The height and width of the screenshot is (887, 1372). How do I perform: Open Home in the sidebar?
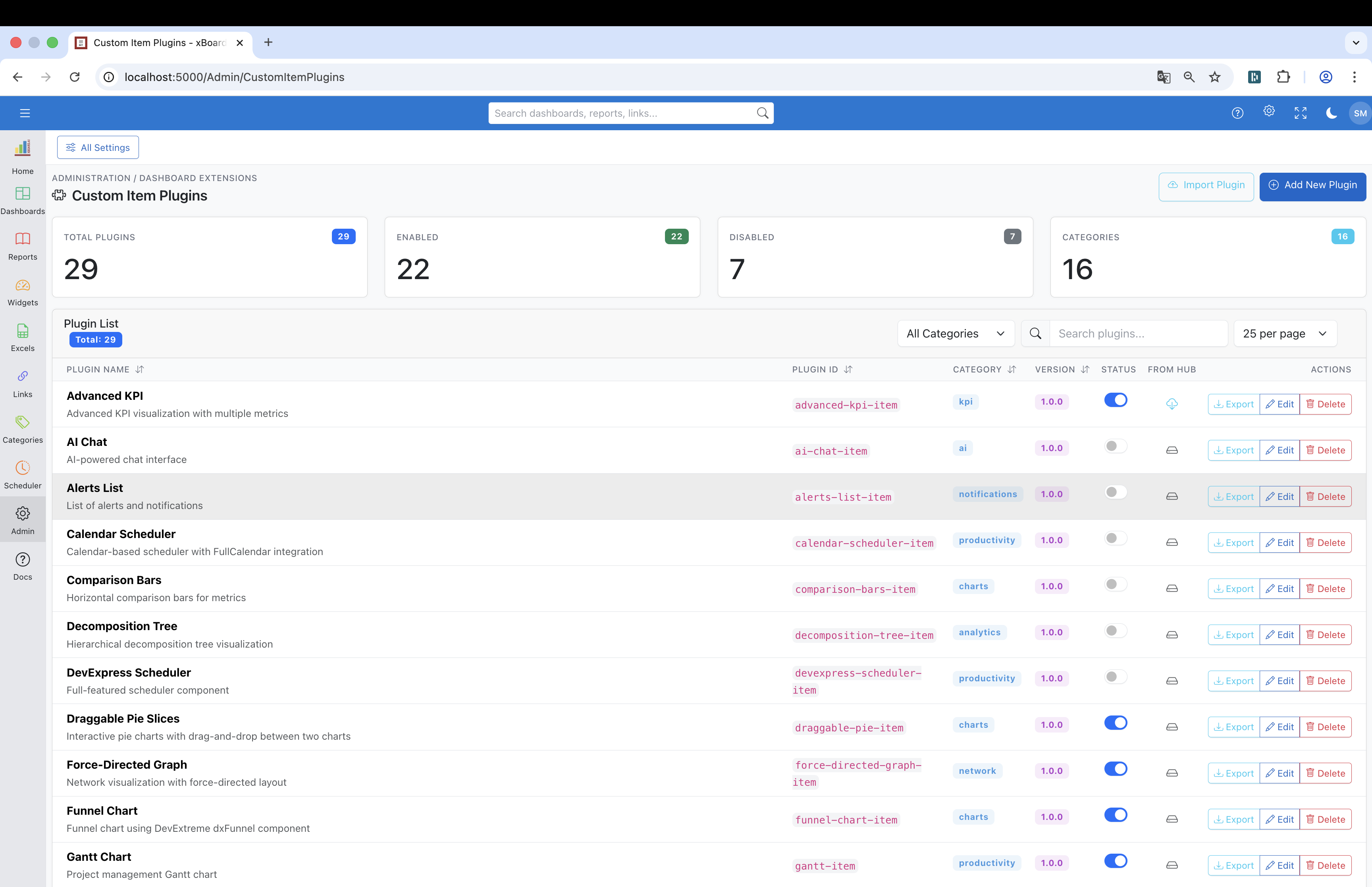coord(23,158)
